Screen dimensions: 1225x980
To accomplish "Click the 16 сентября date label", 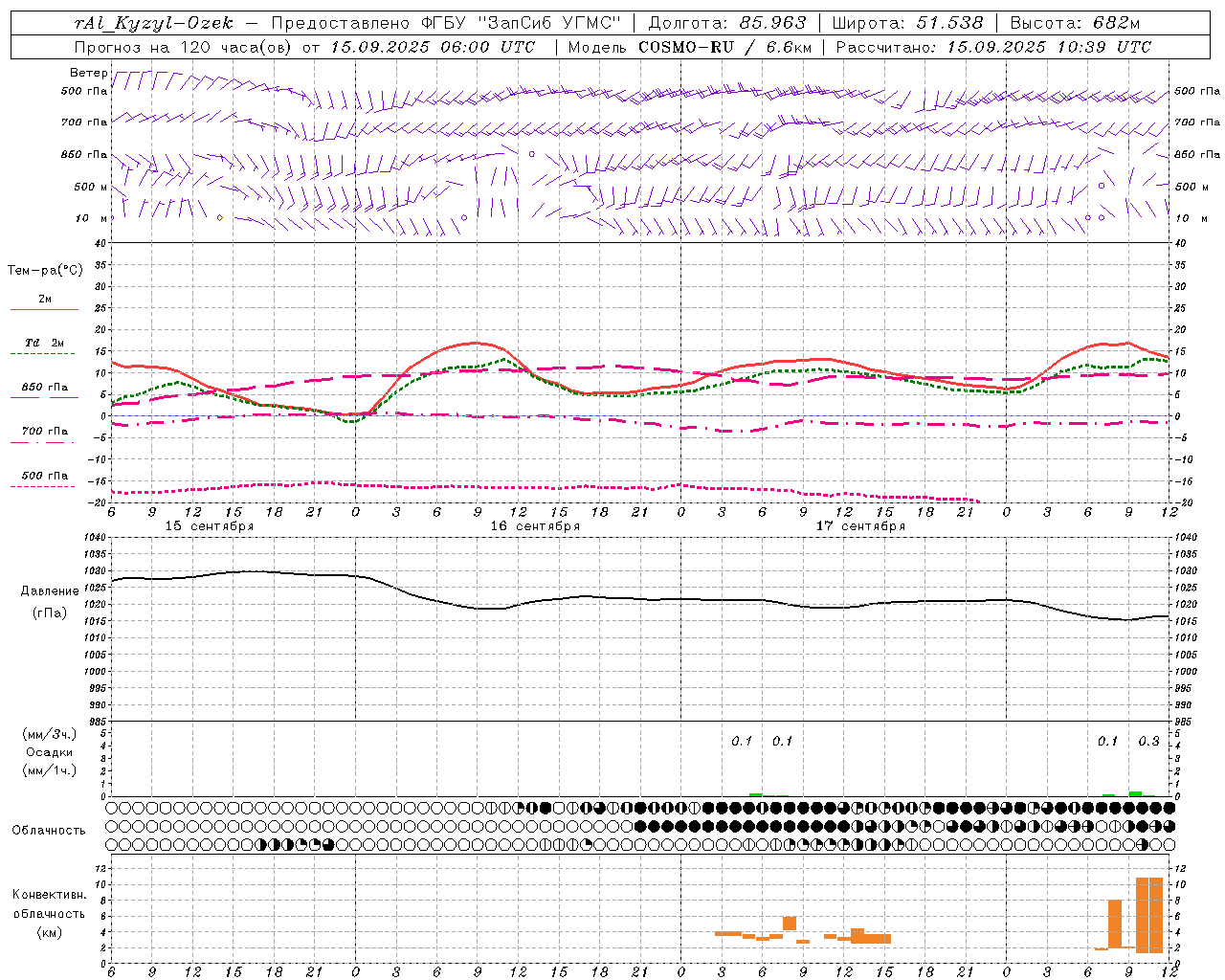I will point(535,526).
